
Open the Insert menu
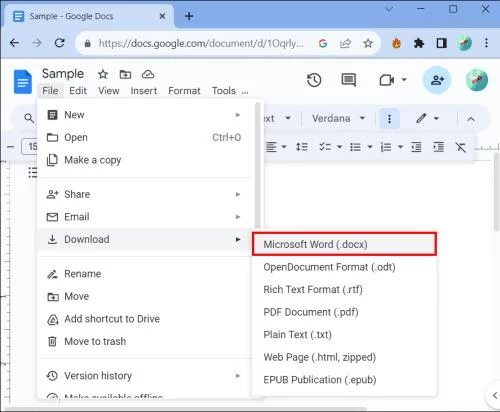point(144,91)
